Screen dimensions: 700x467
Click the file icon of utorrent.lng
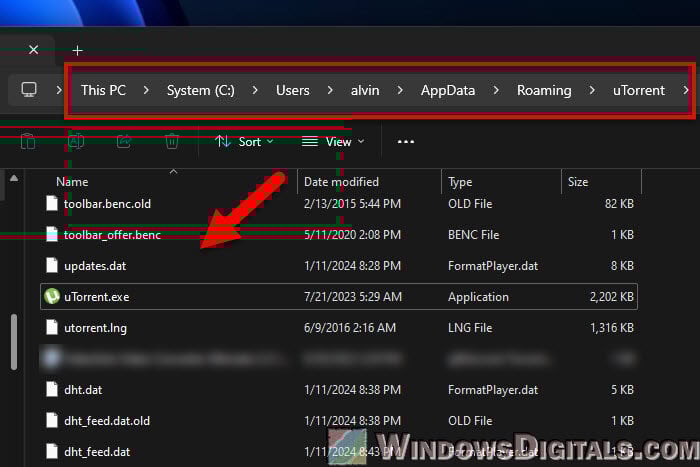[52, 327]
